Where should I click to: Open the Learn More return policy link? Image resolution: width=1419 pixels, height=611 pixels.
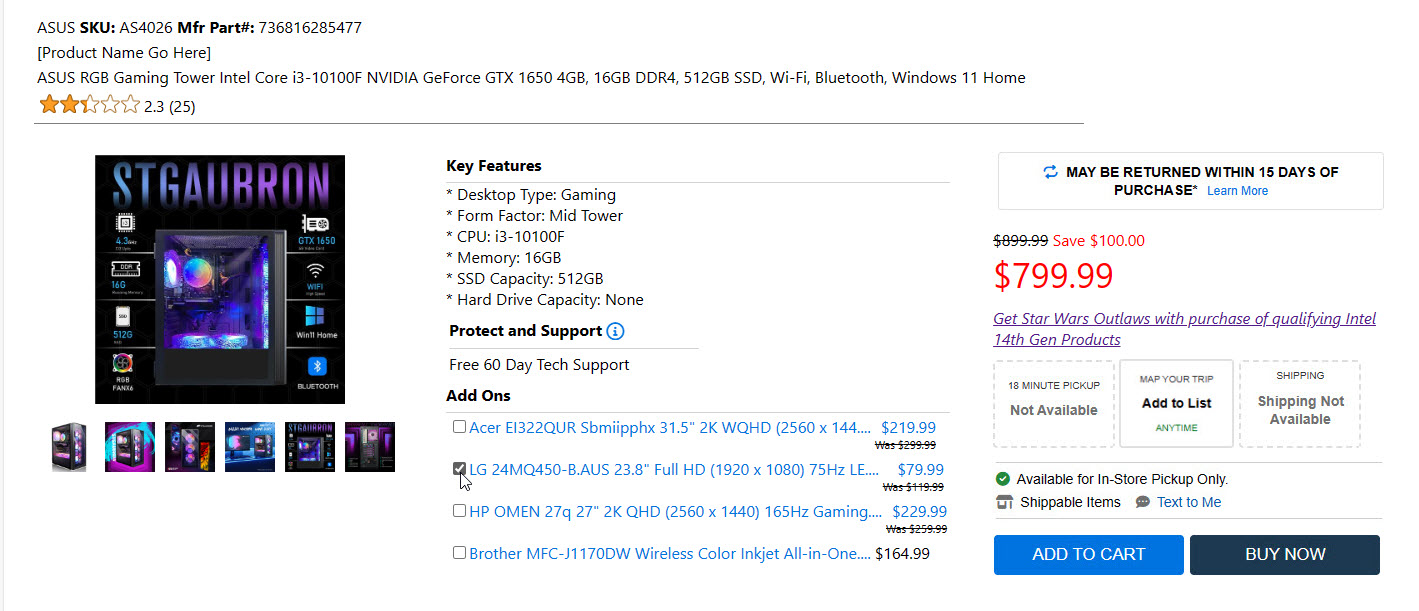(1237, 191)
